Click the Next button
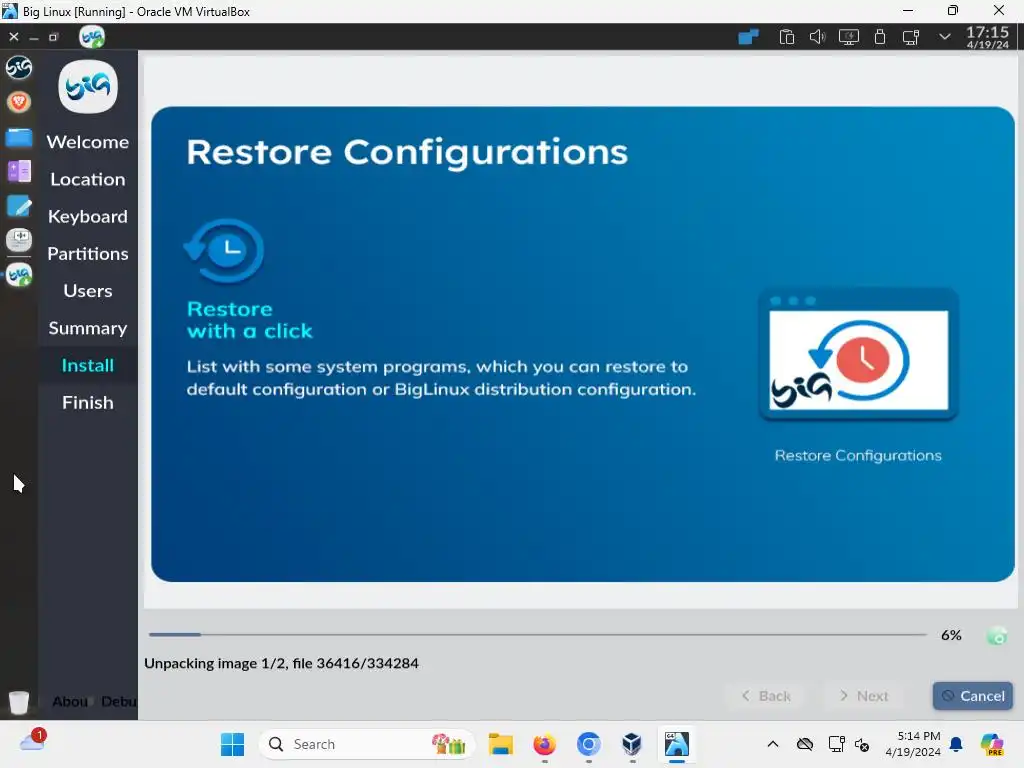1024x768 pixels. coord(864,696)
